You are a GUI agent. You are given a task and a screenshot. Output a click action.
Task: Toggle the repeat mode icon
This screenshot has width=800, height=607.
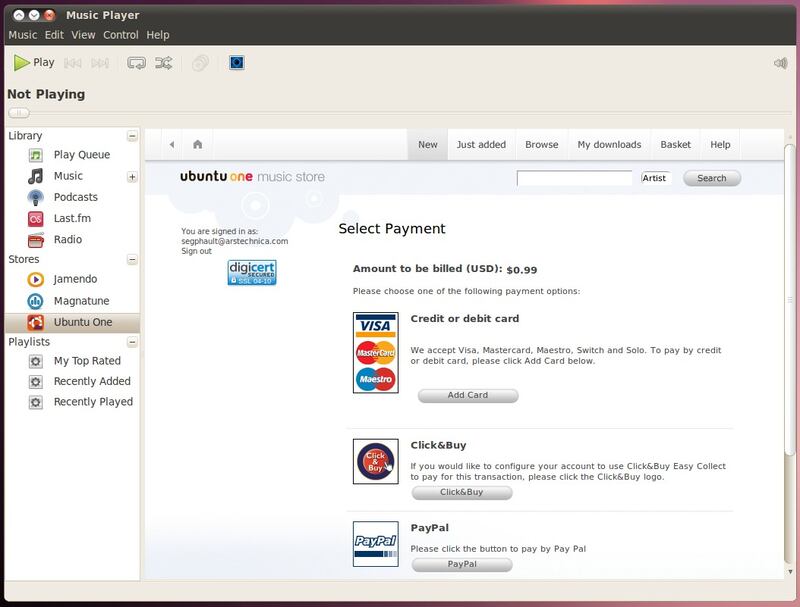click(137, 63)
